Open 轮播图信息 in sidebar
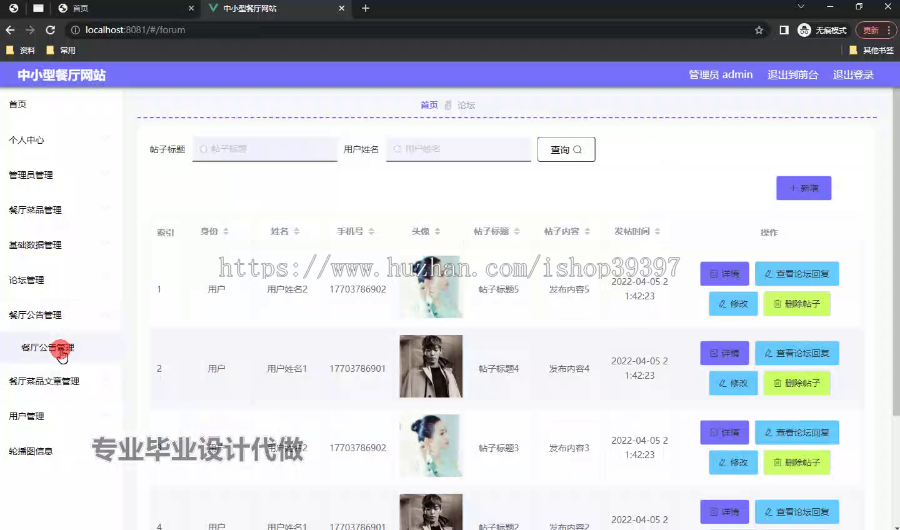The height and width of the screenshot is (530, 900). click(60, 451)
